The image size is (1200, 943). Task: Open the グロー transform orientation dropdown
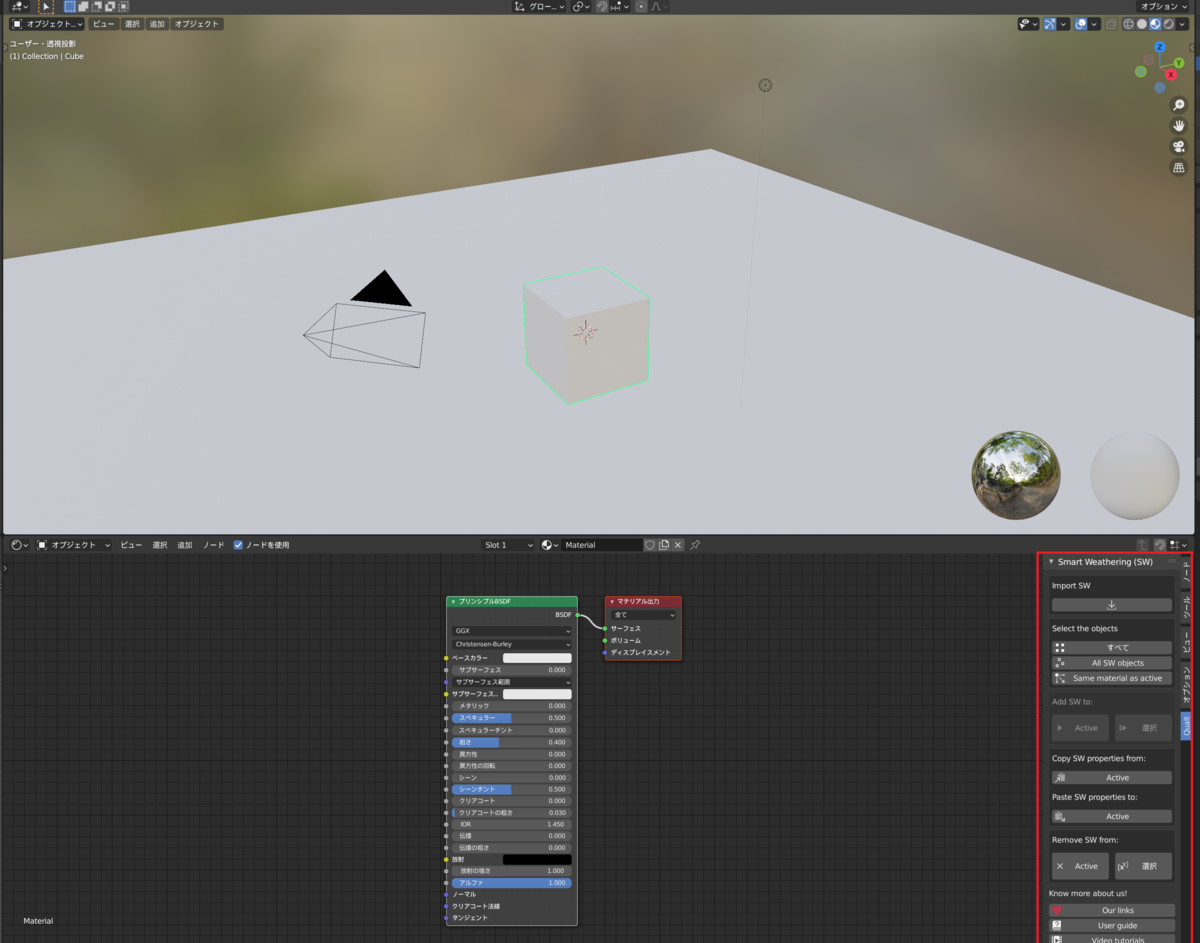click(x=540, y=6)
